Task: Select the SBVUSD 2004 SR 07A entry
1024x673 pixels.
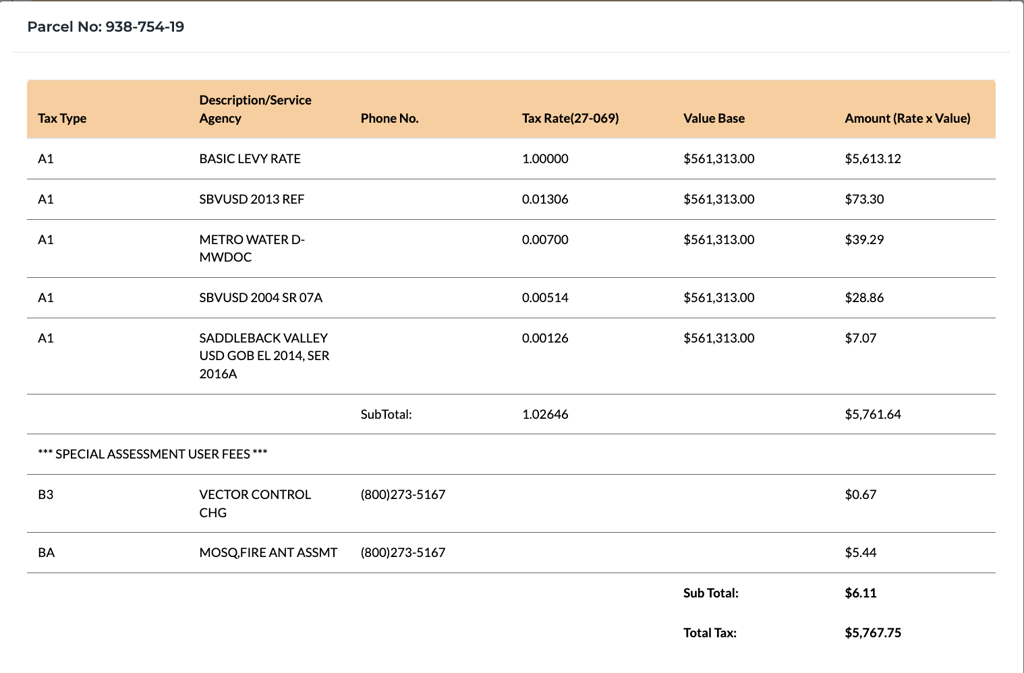Action: click(261, 298)
